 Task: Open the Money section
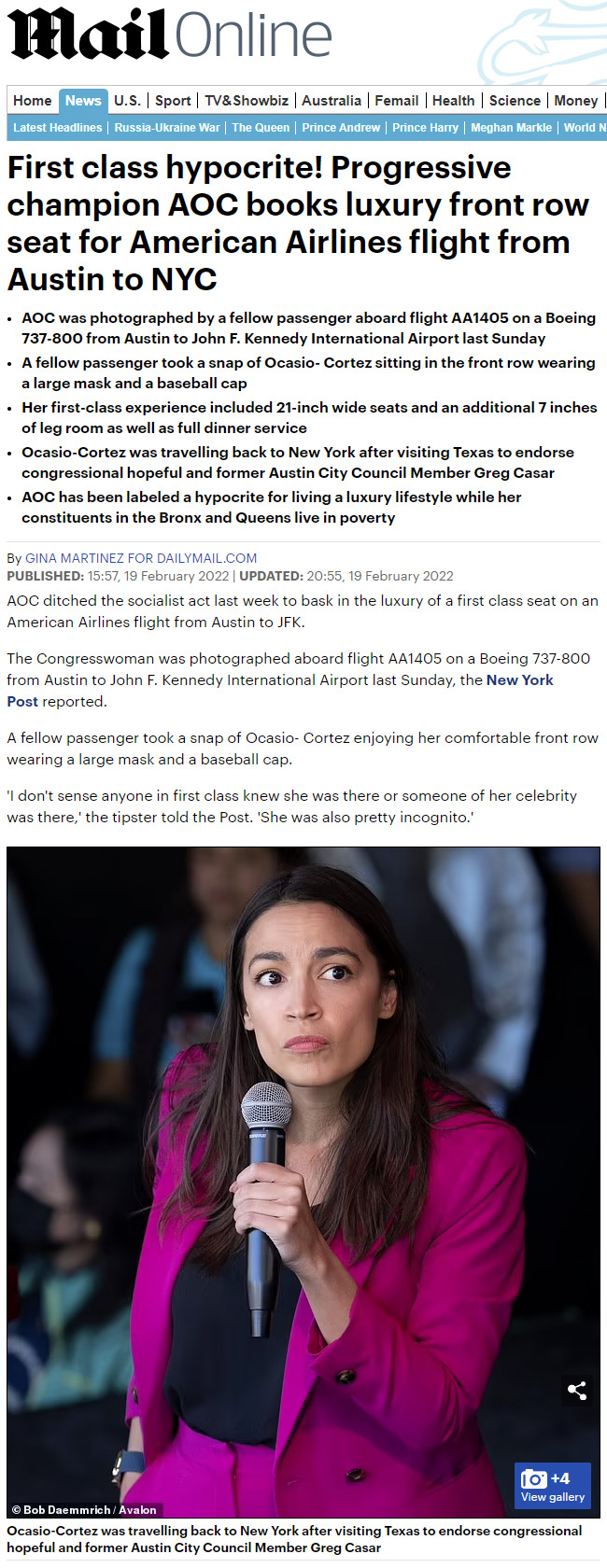pos(575,101)
